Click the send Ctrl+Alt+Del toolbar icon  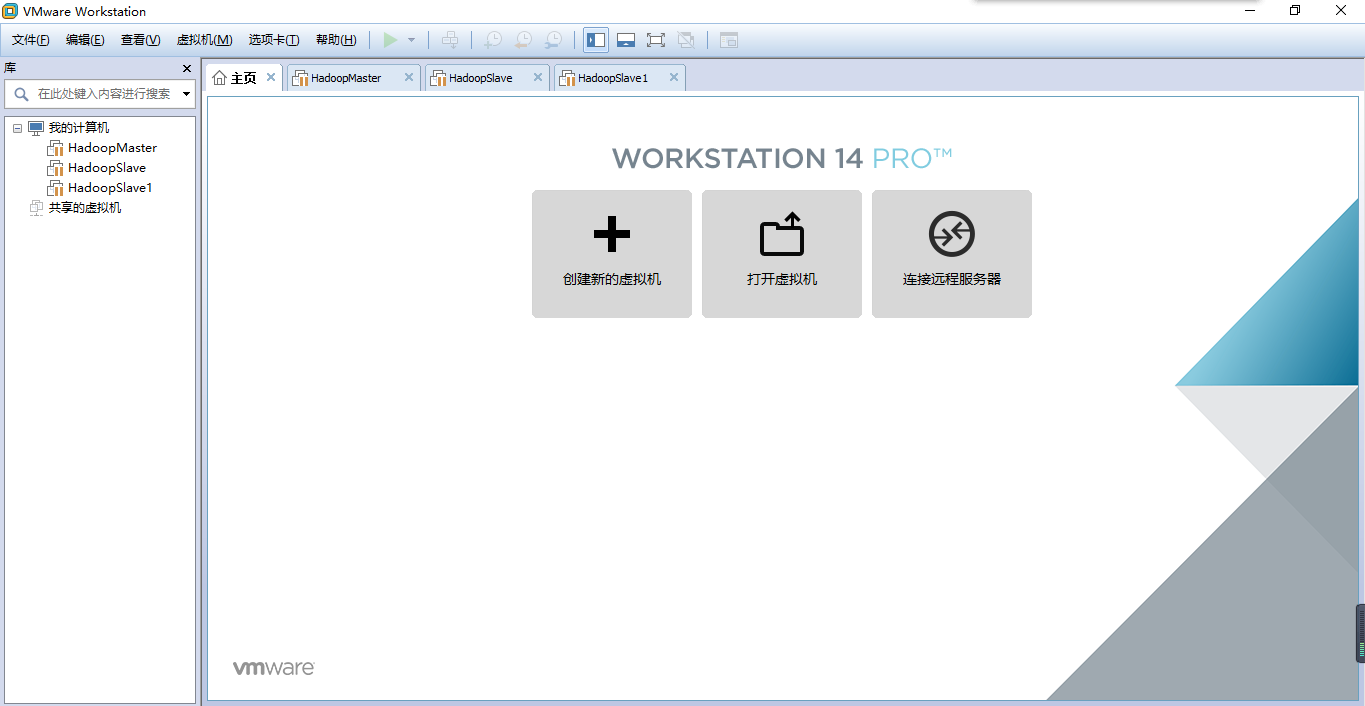[x=450, y=40]
